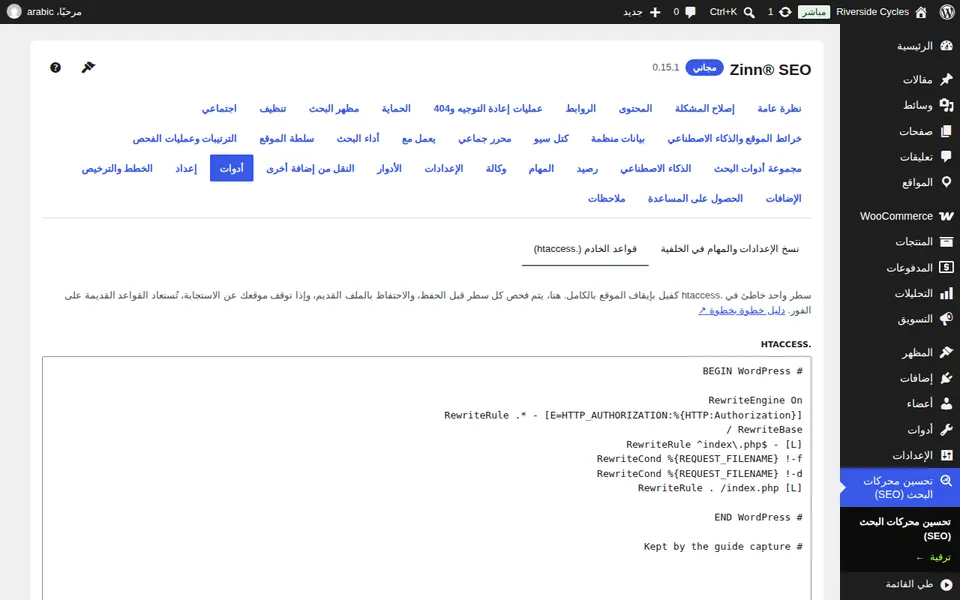960x600 pixels.
Task: Open the ملاحظات tab
Action: point(606,198)
